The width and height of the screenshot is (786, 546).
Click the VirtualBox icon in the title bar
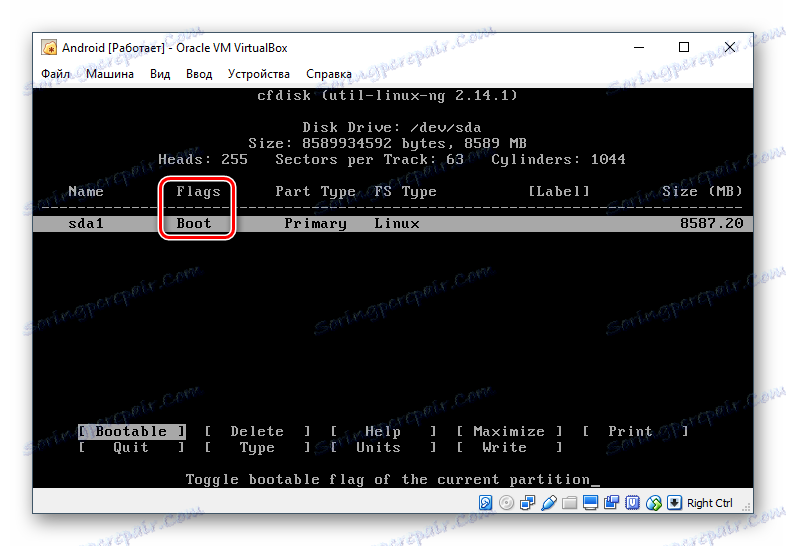[x=49, y=48]
